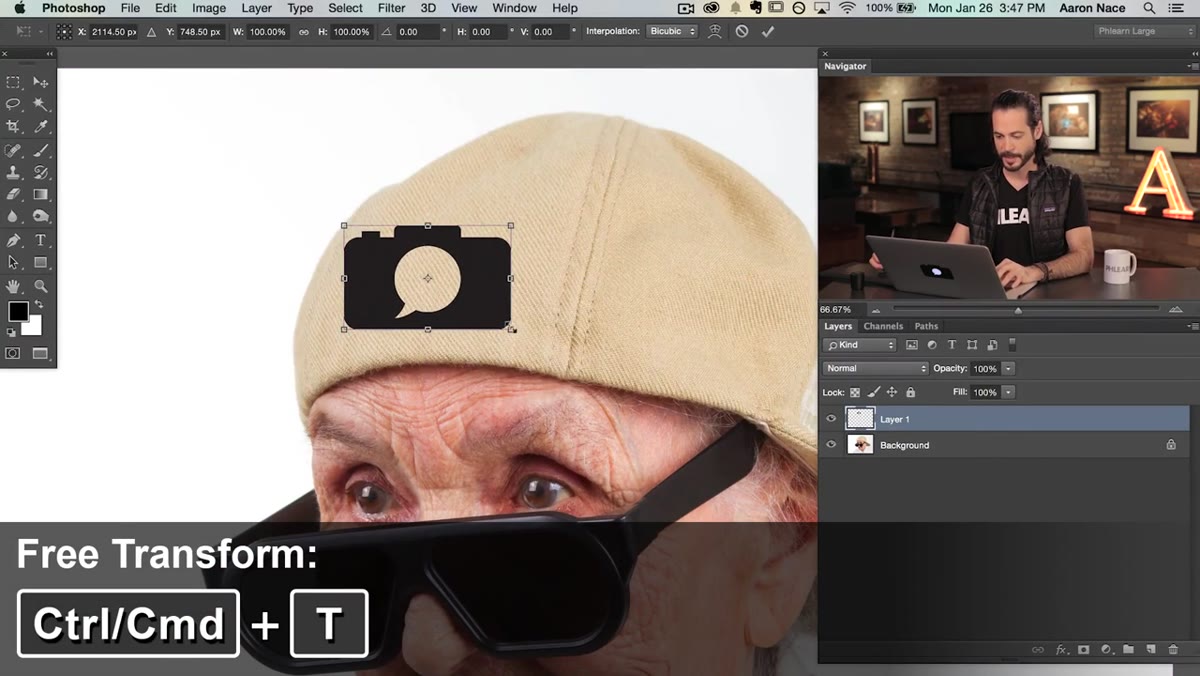Switch to the Channels tab

883,326
